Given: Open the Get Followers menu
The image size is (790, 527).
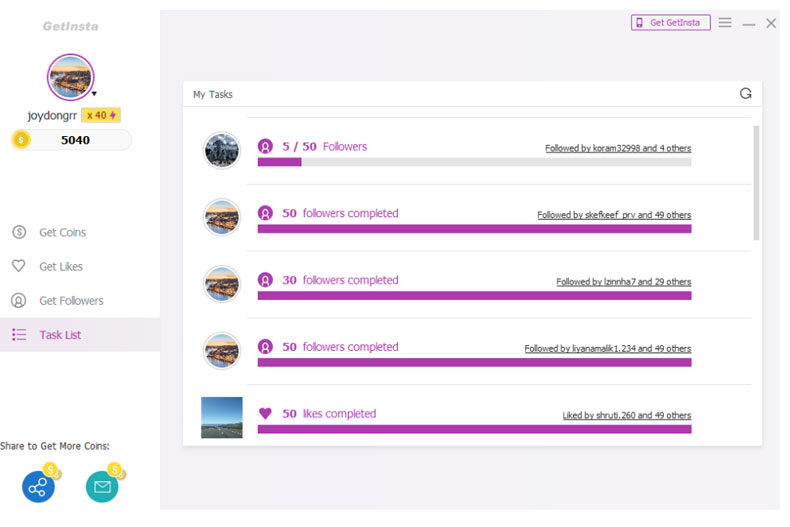Looking at the screenshot, I should 71,301.
